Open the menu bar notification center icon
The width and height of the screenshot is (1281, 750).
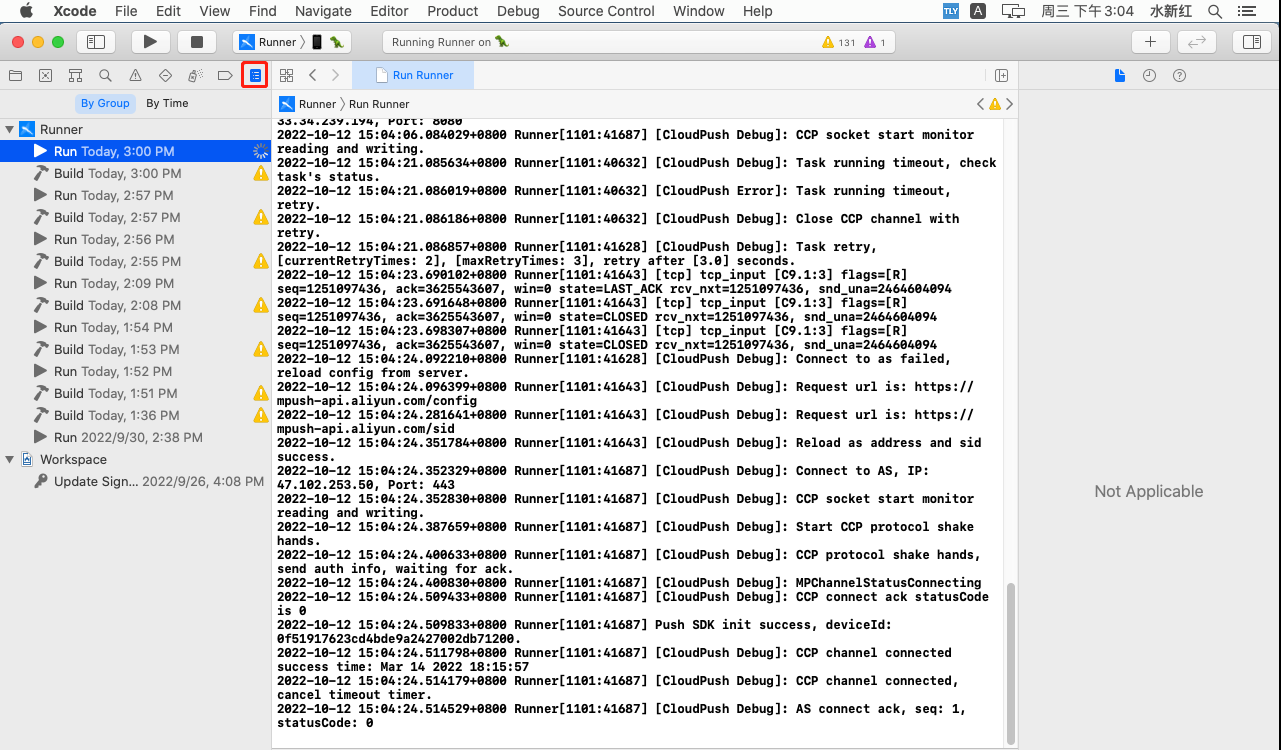[x=1246, y=11]
